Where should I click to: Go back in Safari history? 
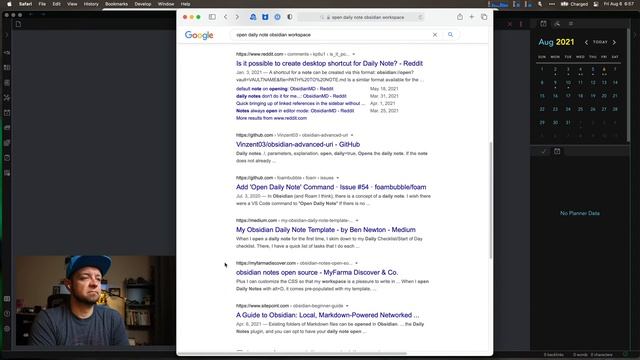226,17
